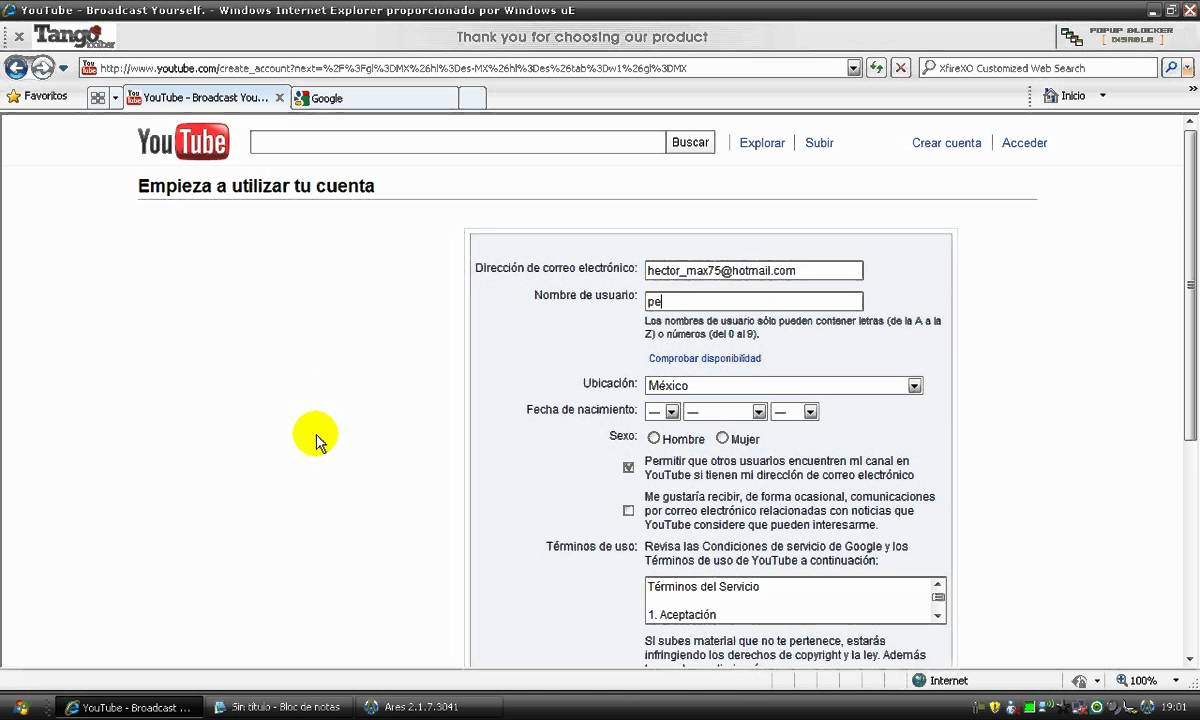Check the receive email communications checkbox

[628, 510]
